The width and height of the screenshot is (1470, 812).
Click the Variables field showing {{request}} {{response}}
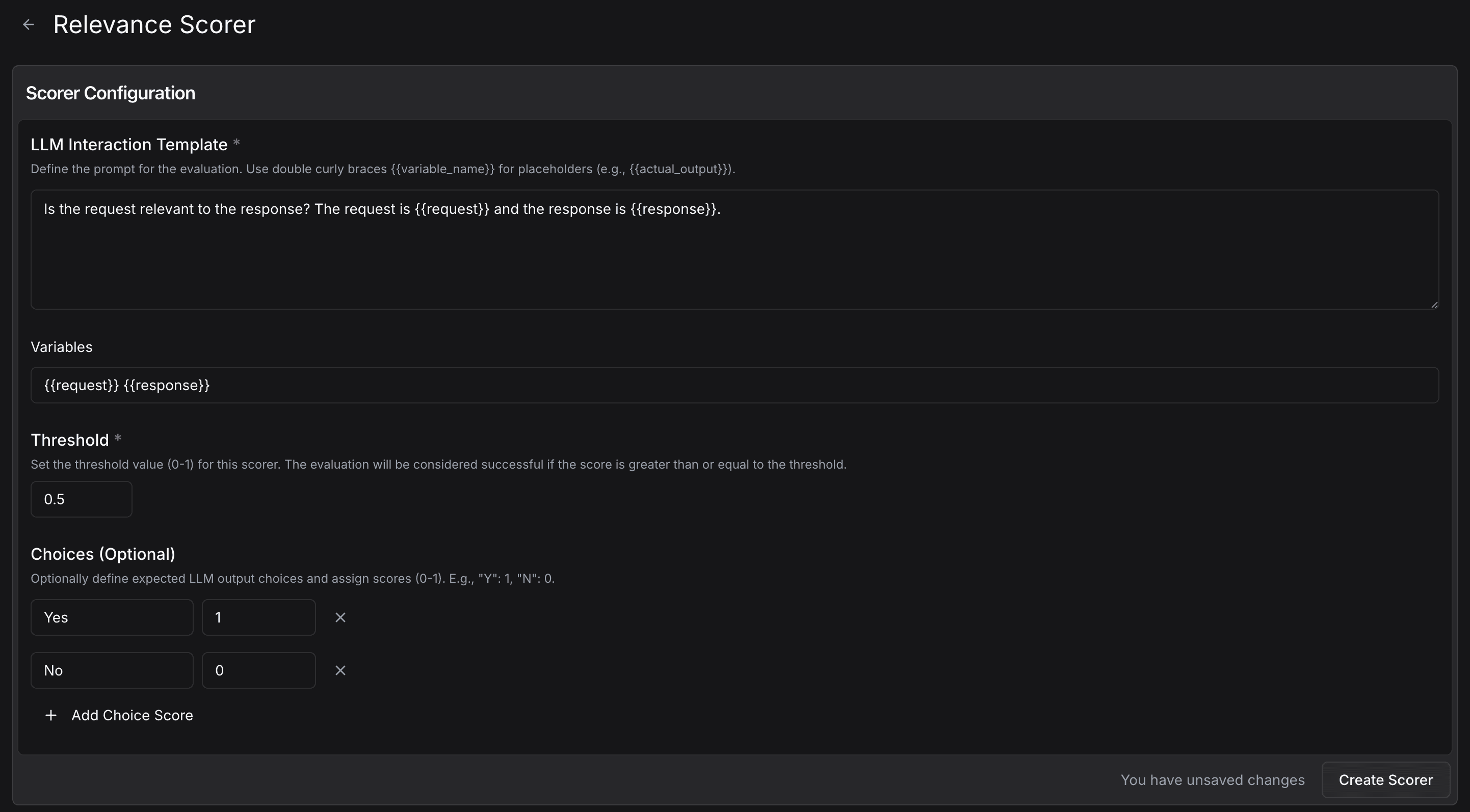point(734,385)
